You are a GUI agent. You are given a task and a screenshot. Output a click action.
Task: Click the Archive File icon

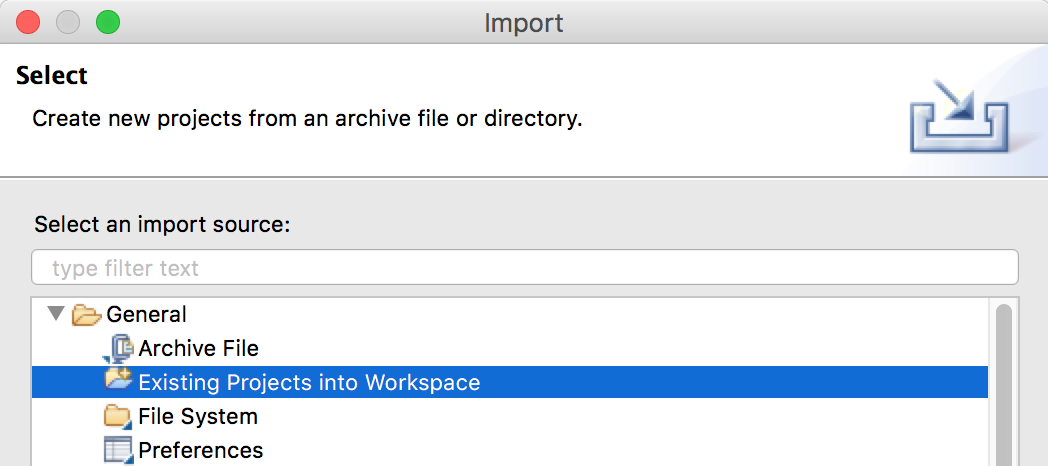point(119,348)
